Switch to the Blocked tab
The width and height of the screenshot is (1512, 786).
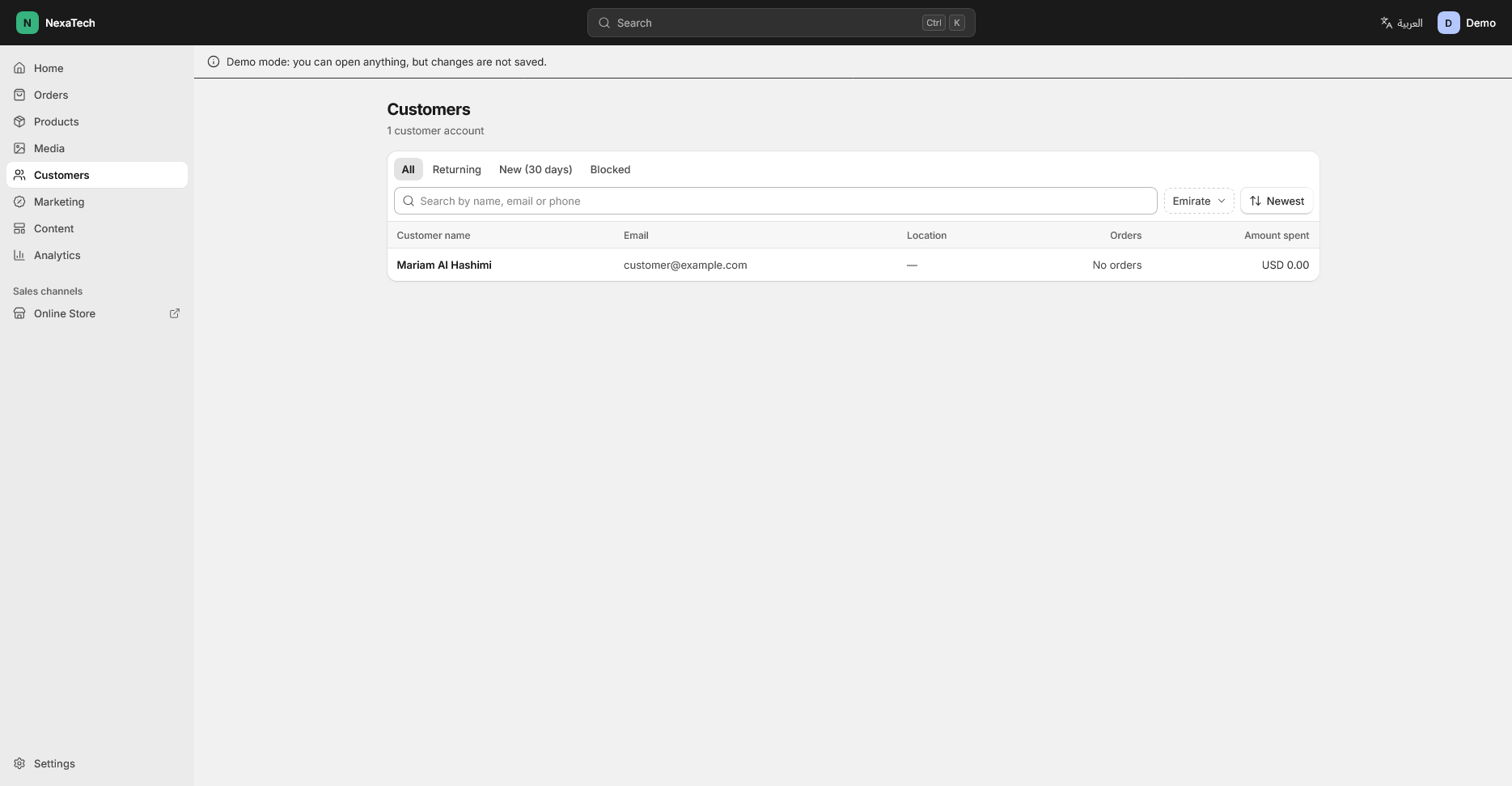click(610, 169)
